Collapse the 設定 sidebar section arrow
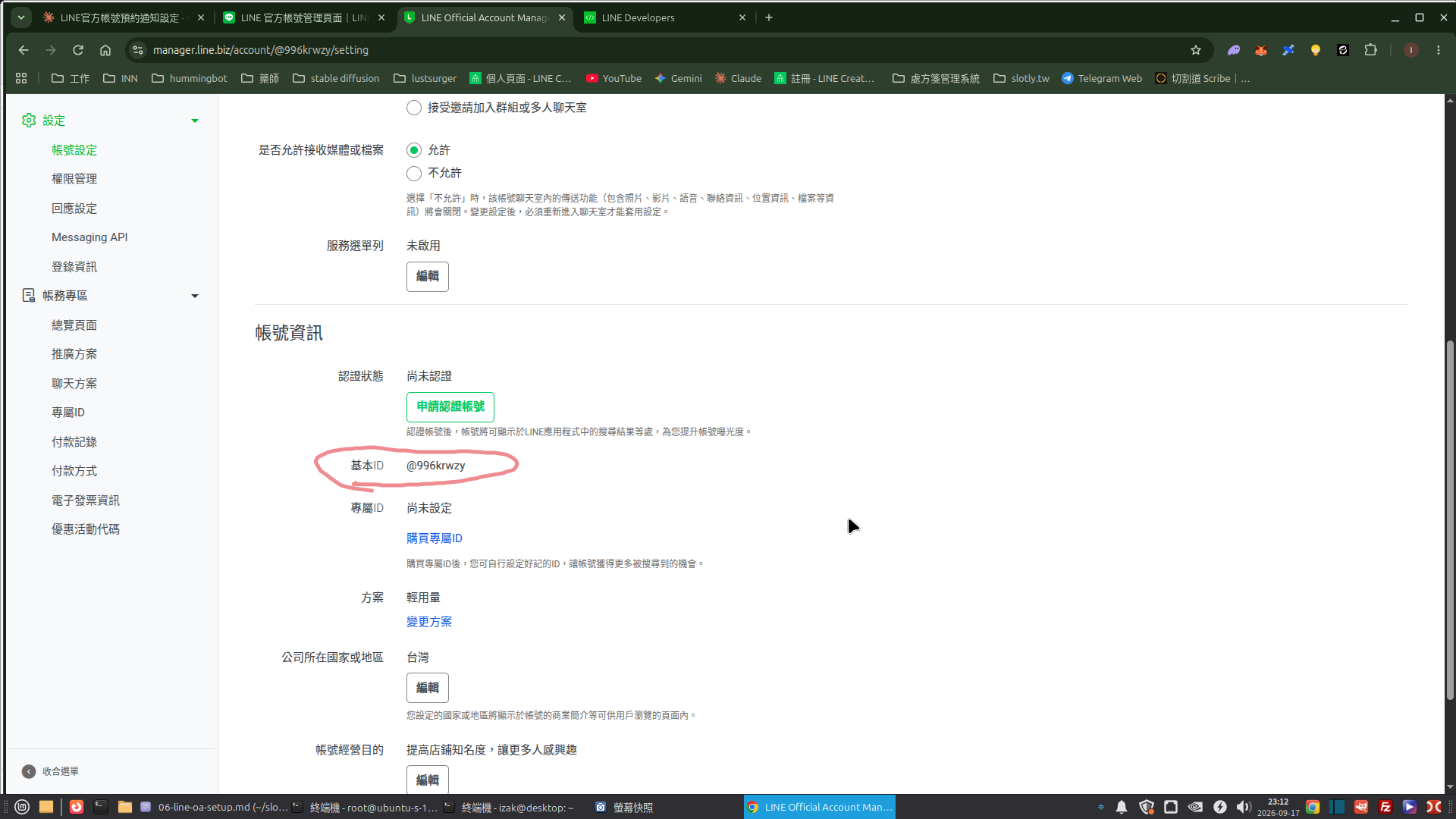Viewport: 1456px width, 819px height. pos(195,121)
